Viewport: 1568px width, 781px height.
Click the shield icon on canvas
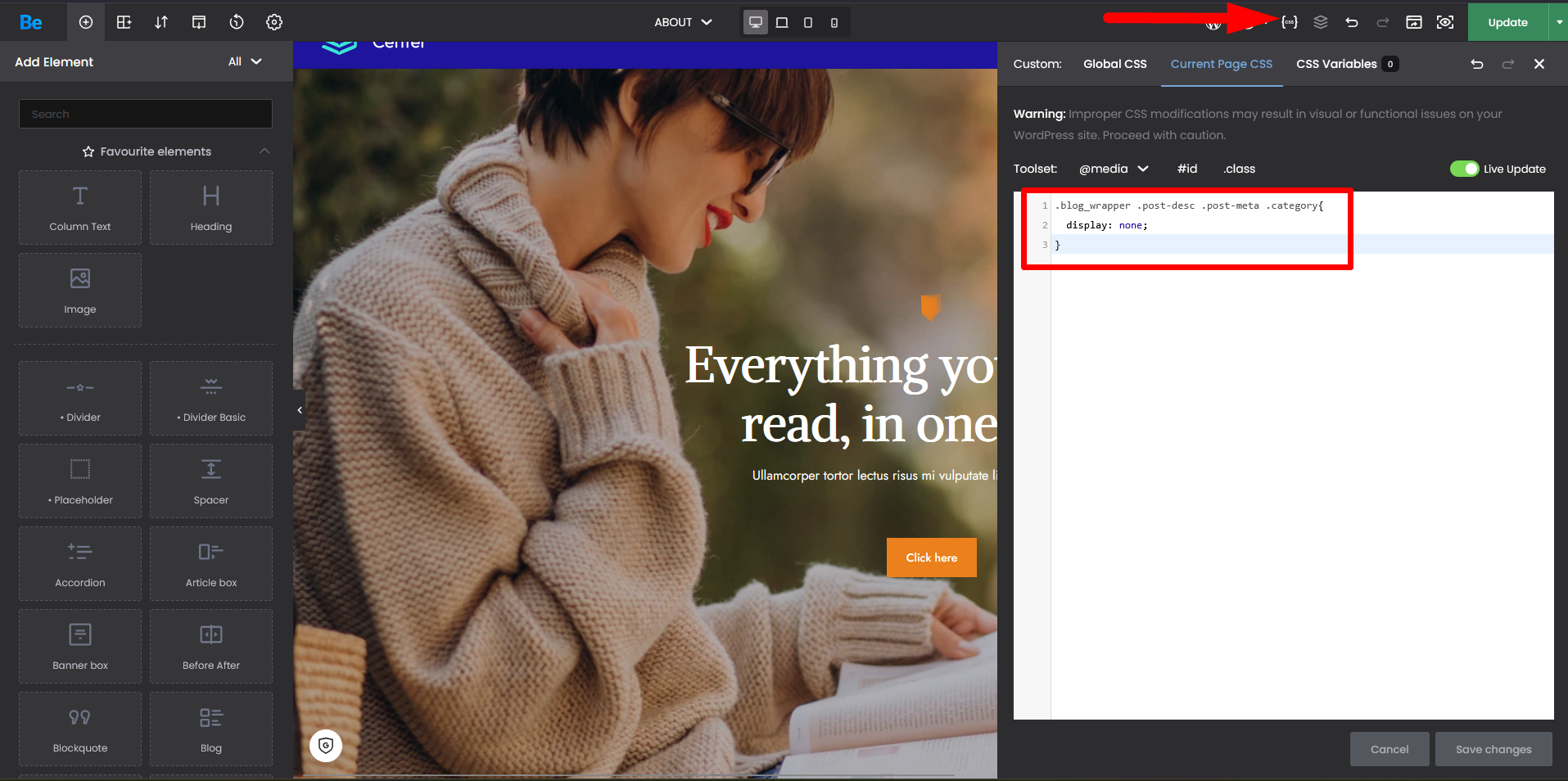(x=326, y=745)
